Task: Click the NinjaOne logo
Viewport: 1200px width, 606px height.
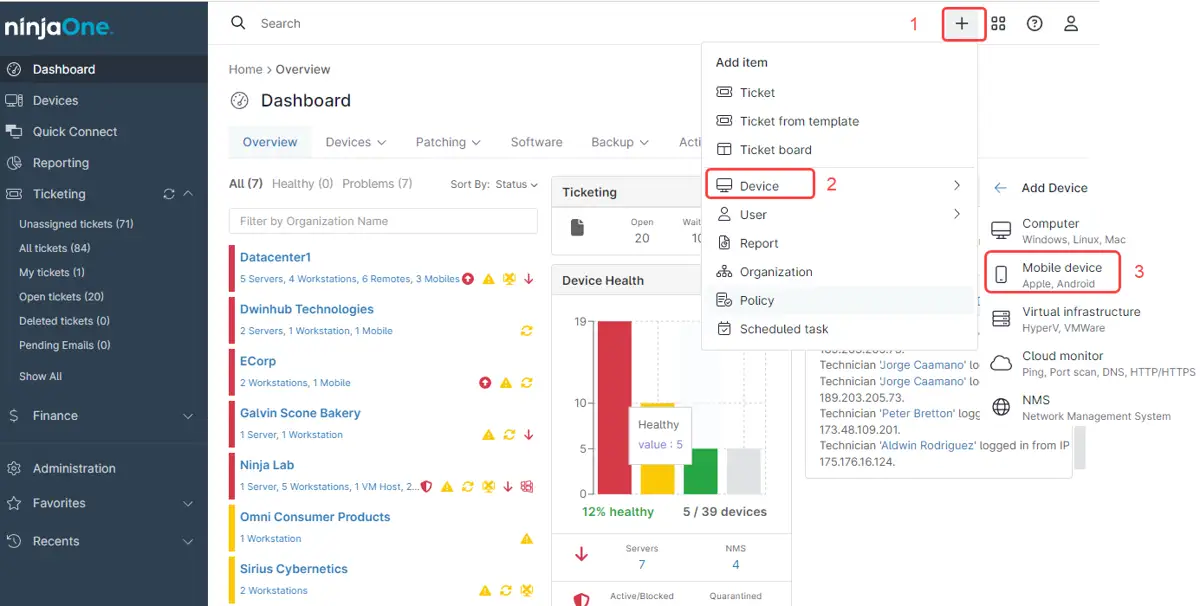Action: (x=59, y=27)
